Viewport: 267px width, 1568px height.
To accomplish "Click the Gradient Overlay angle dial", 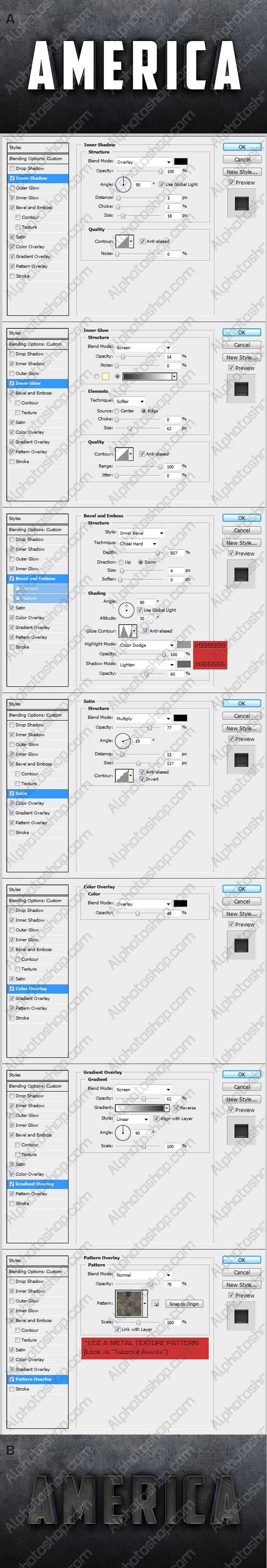I will pos(123,1132).
